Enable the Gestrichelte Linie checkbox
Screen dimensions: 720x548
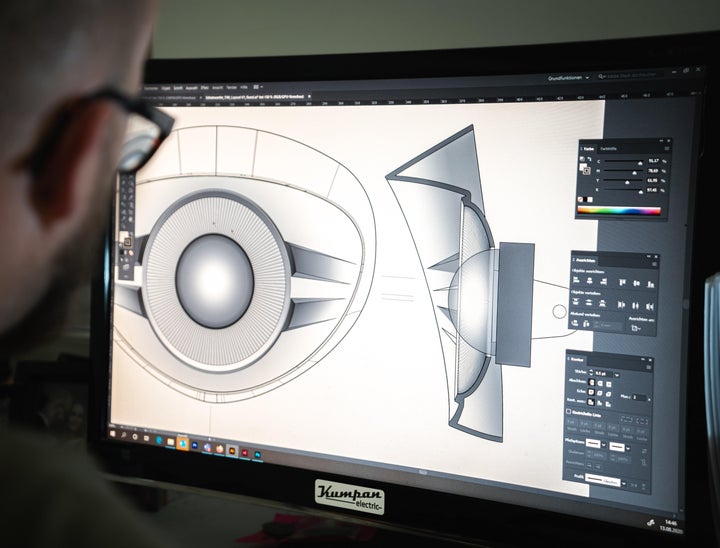570,411
